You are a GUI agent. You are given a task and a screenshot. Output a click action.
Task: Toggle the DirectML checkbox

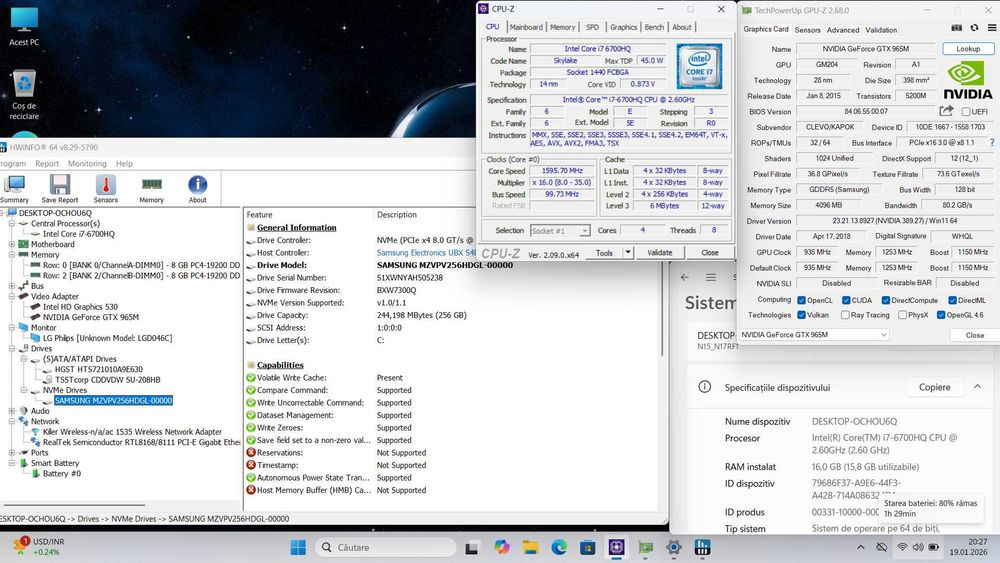tap(952, 300)
